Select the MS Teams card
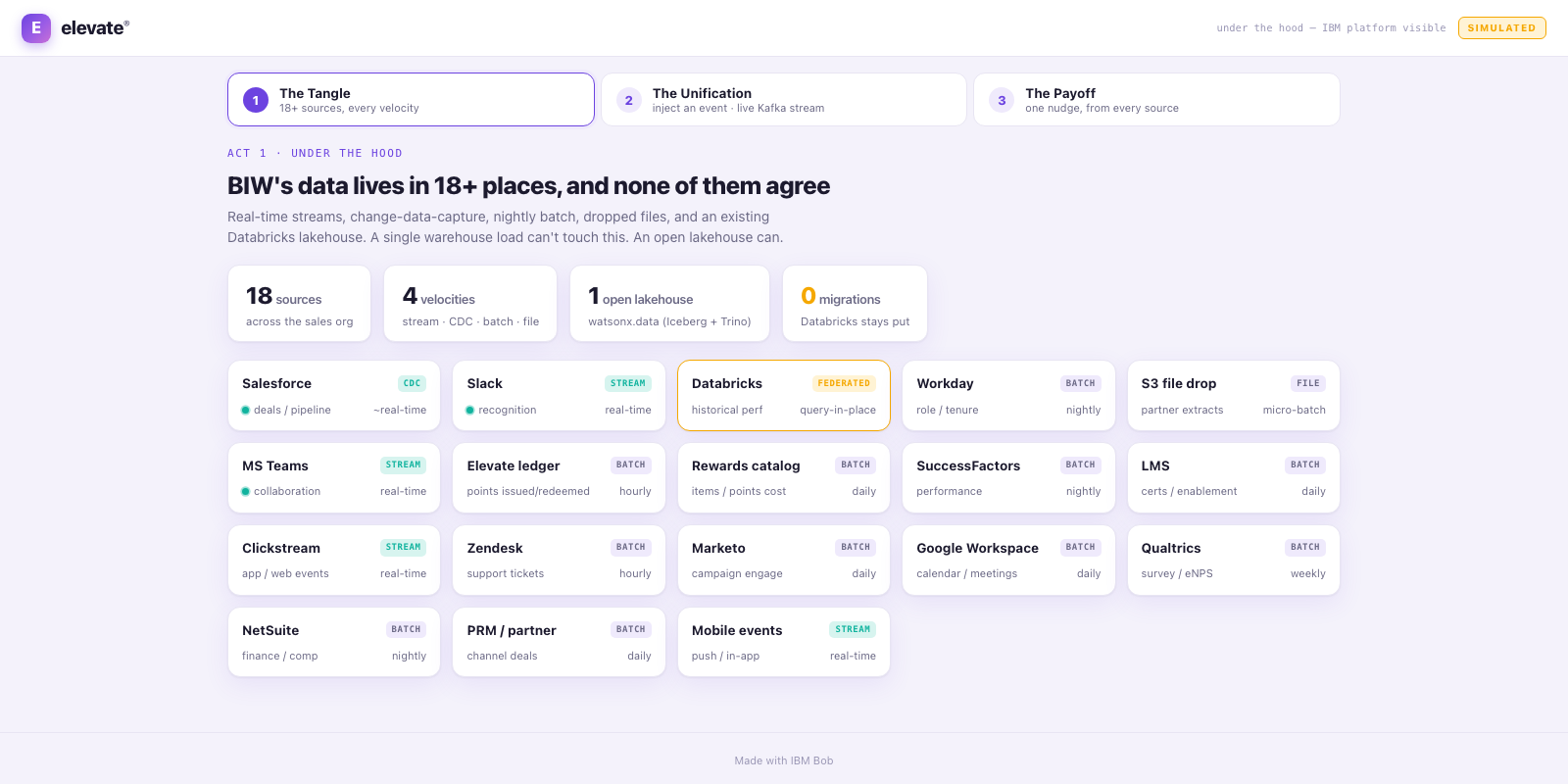The height and width of the screenshot is (784, 1568). point(334,477)
